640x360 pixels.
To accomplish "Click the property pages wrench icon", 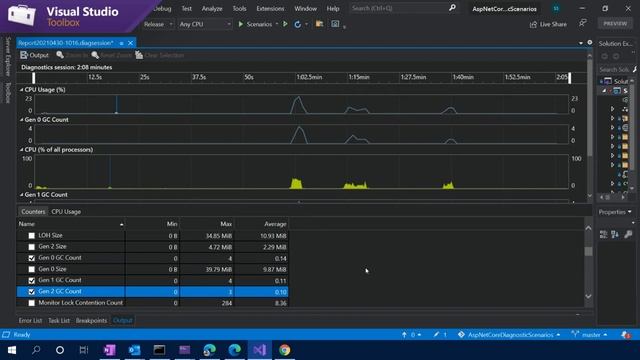I will click(x=628, y=234).
